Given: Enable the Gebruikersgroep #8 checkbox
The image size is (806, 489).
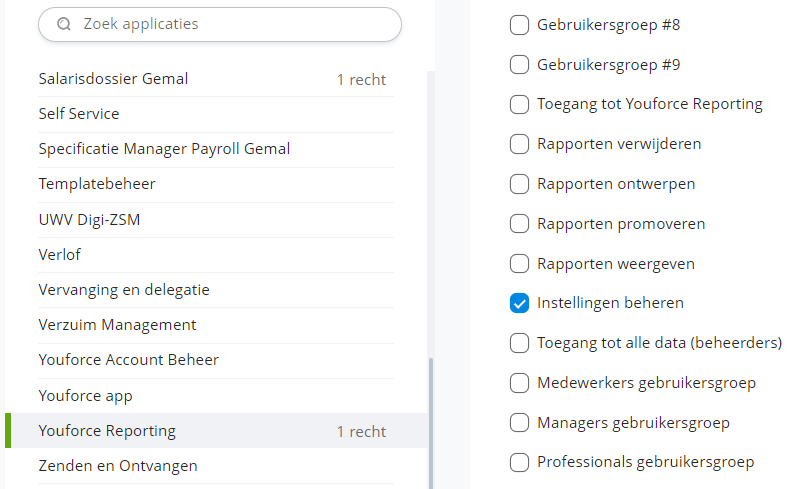Looking at the screenshot, I should pos(519,26).
